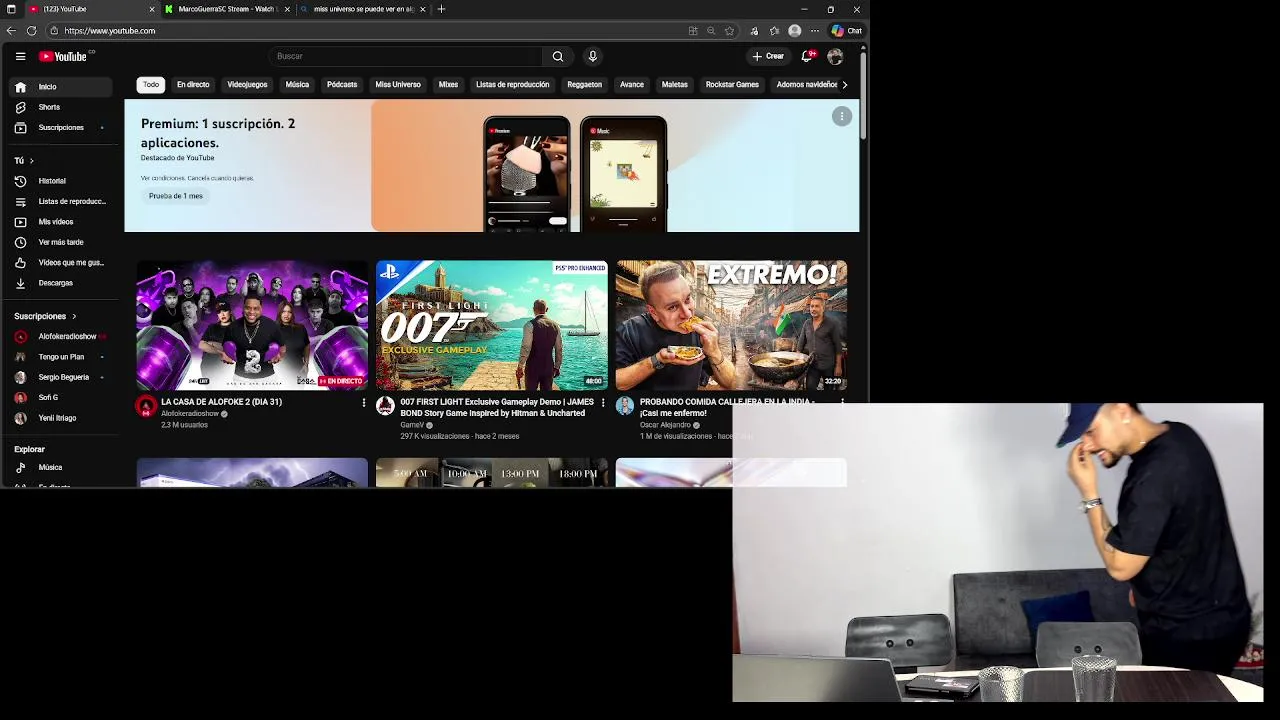The height and width of the screenshot is (720, 1280).
Task: Reload the page in the browser
Action: (x=31, y=31)
